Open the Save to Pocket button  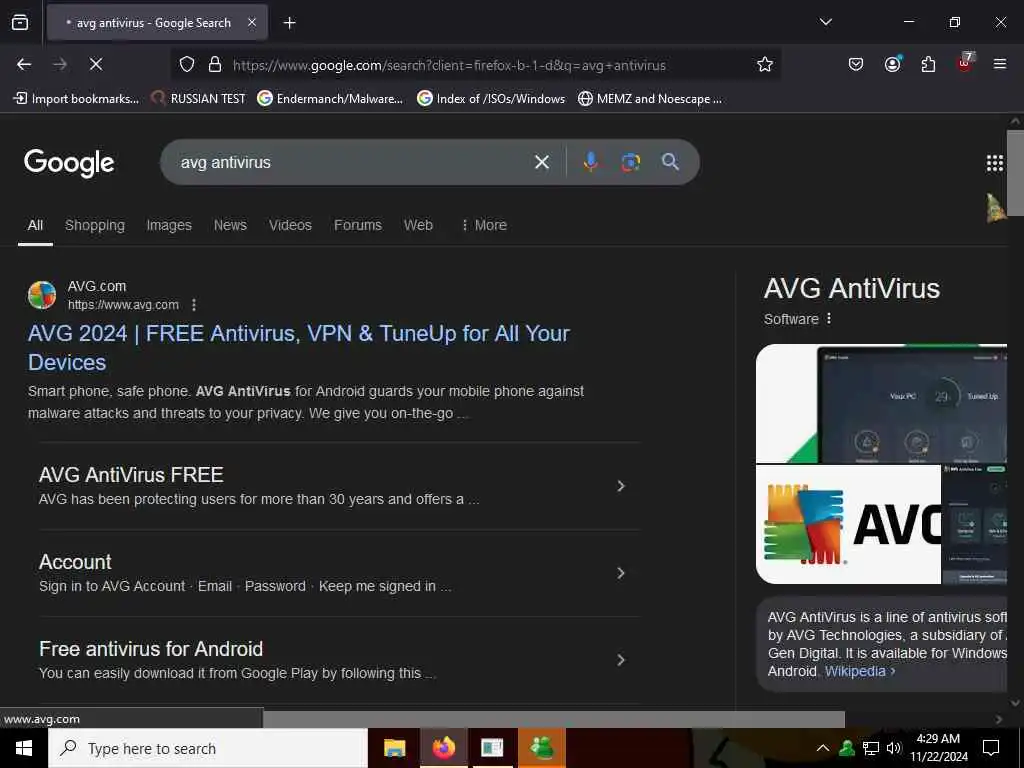point(856,64)
